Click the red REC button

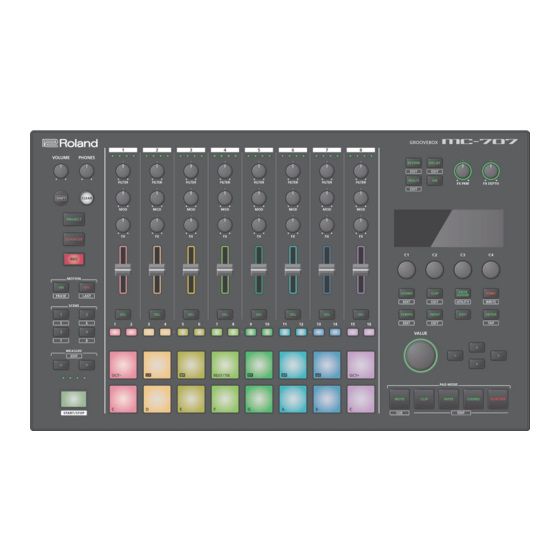(x=74, y=259)
